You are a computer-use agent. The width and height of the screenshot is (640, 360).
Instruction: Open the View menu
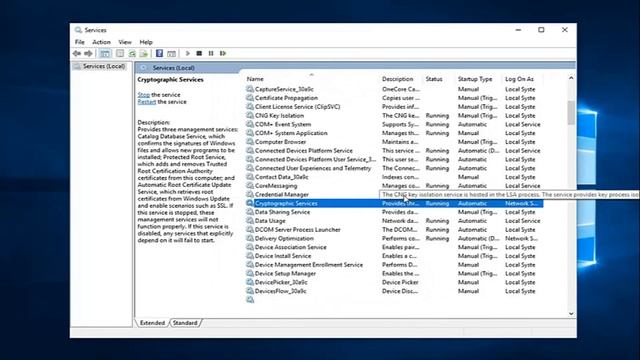125,42
